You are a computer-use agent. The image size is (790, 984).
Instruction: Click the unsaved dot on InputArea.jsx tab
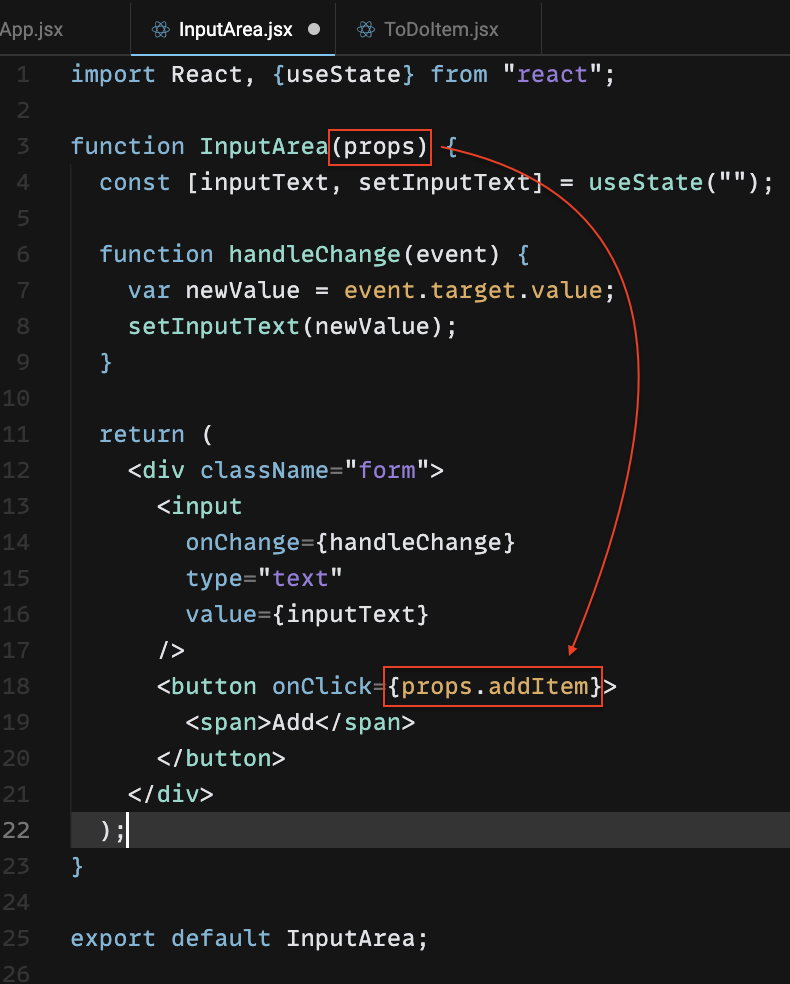(x=314, y=29)
